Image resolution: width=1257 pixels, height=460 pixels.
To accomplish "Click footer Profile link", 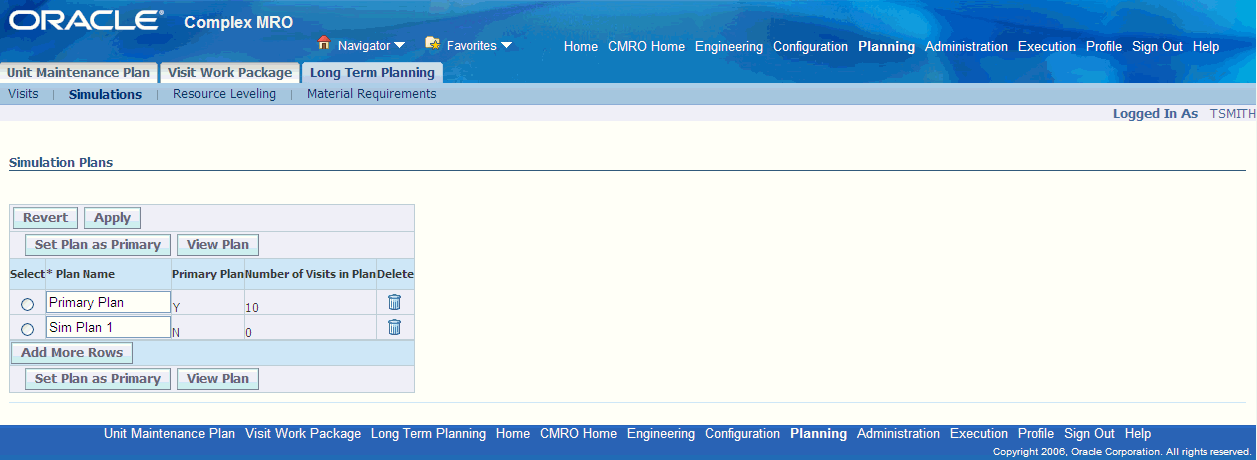I will coord(1036,434).
